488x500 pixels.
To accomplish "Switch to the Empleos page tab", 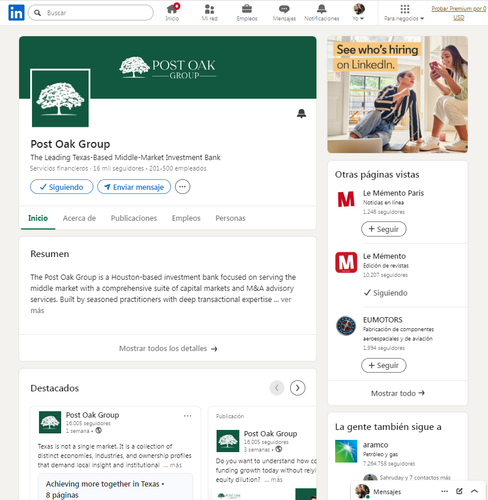I will tap(186, 218).
